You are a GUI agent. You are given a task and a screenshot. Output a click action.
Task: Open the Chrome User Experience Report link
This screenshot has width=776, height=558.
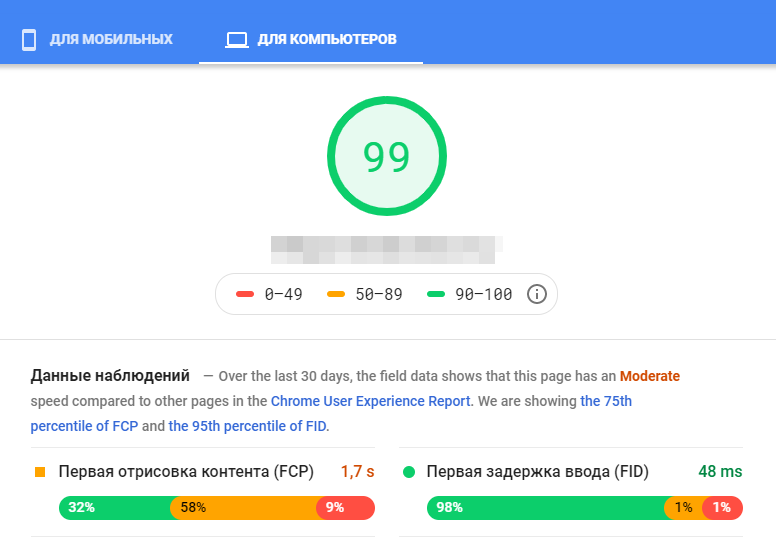click(x=370, y=401)
